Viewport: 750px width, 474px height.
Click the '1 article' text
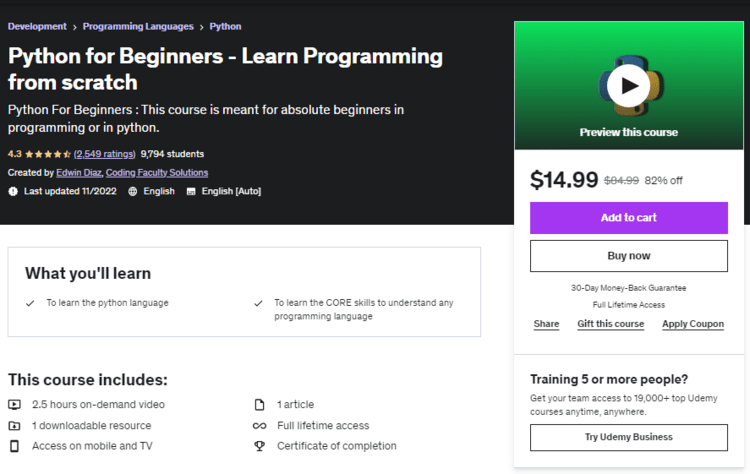click(296, 405)
